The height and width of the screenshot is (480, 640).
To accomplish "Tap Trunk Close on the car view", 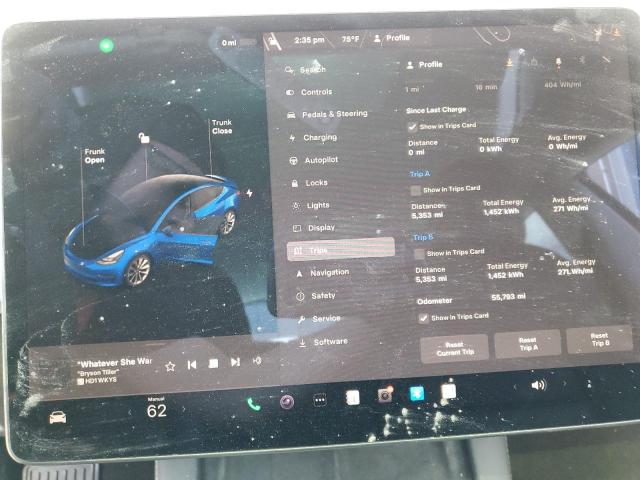I will click(222, 127).
